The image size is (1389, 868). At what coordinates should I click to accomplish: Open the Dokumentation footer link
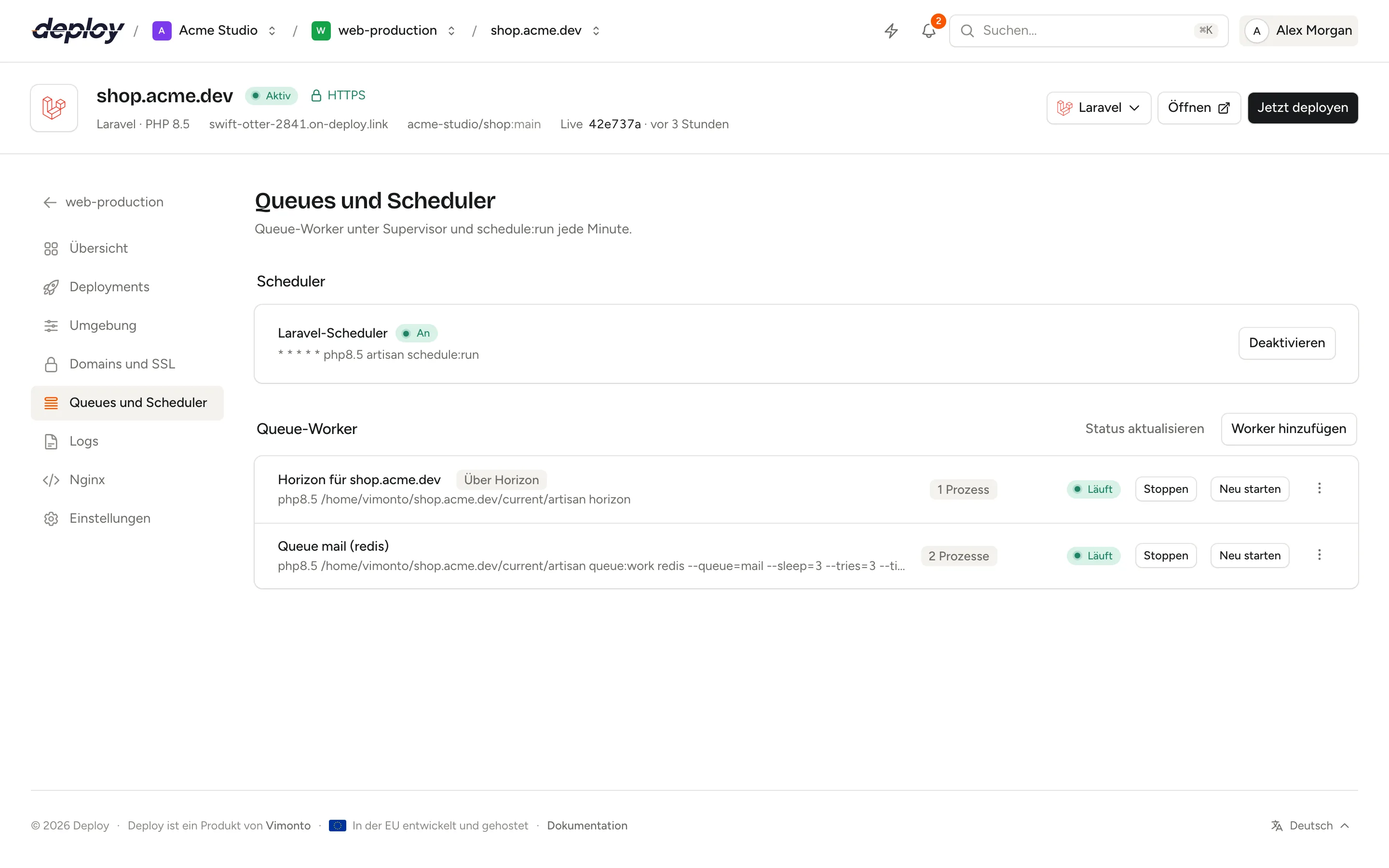586,826
